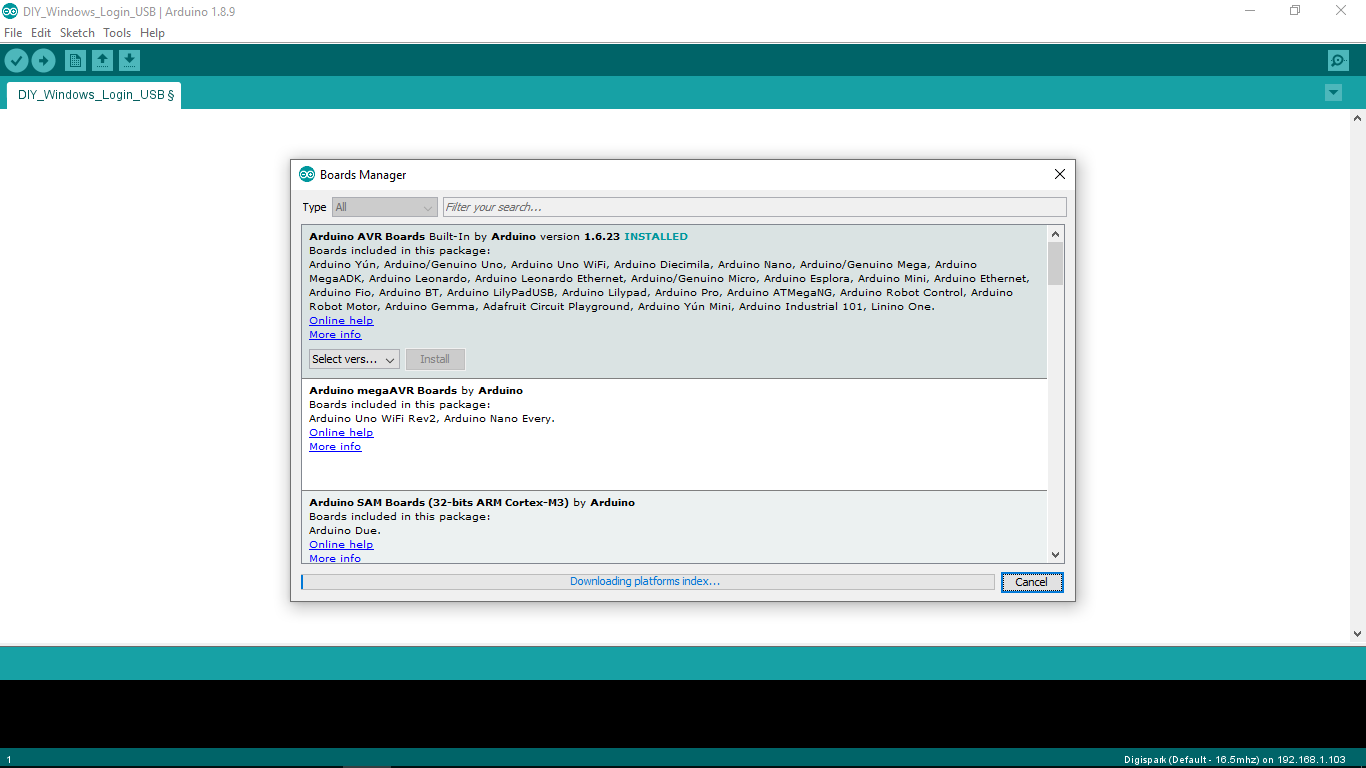Open More info for Arduino SAM Boards
Screen dimensions: 1366x768
[335, 558]
